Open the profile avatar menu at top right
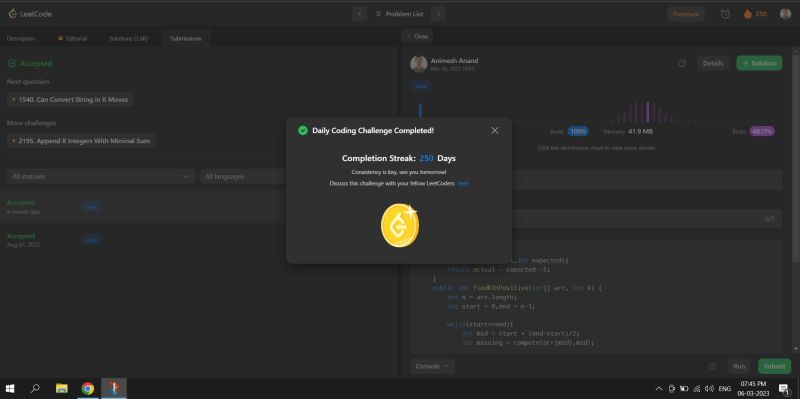The width and height of the screenshot is (800, 399). tap(785, 14)
